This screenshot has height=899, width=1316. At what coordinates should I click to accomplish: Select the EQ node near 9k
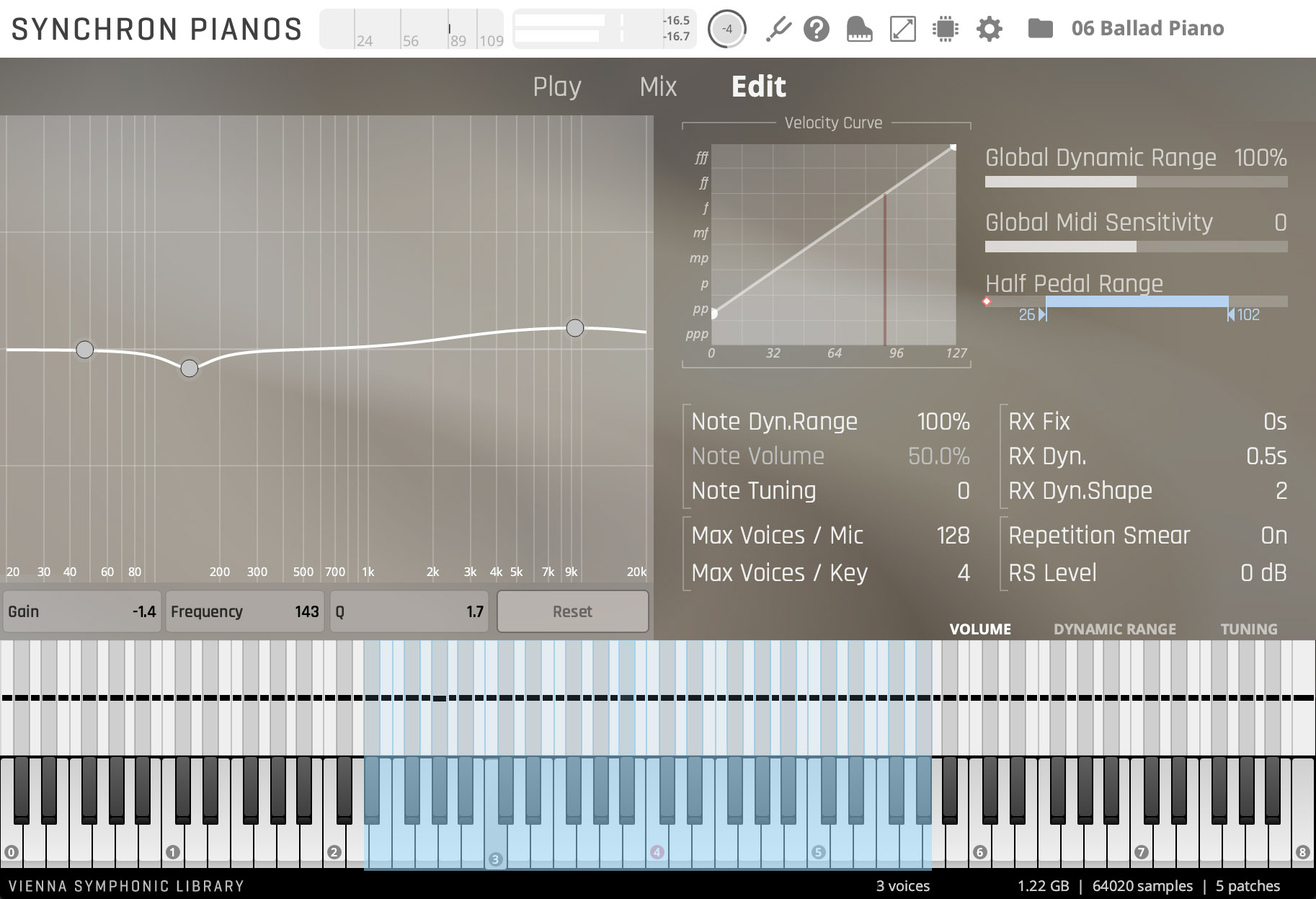tap(574, 328)
